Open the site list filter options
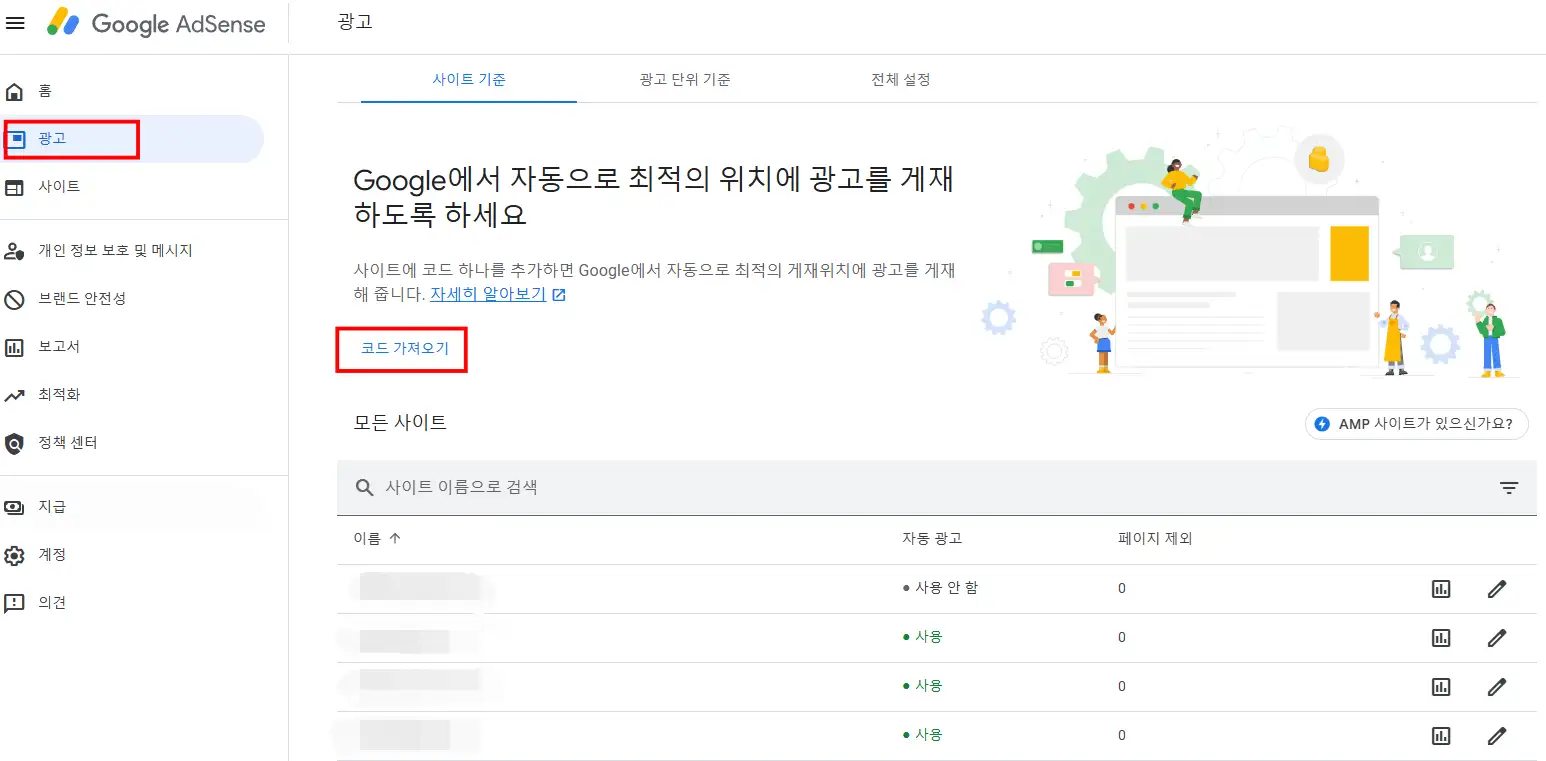Viewport: 1546px width, 761px height. pyautogui.click(x=1509, y=487)
